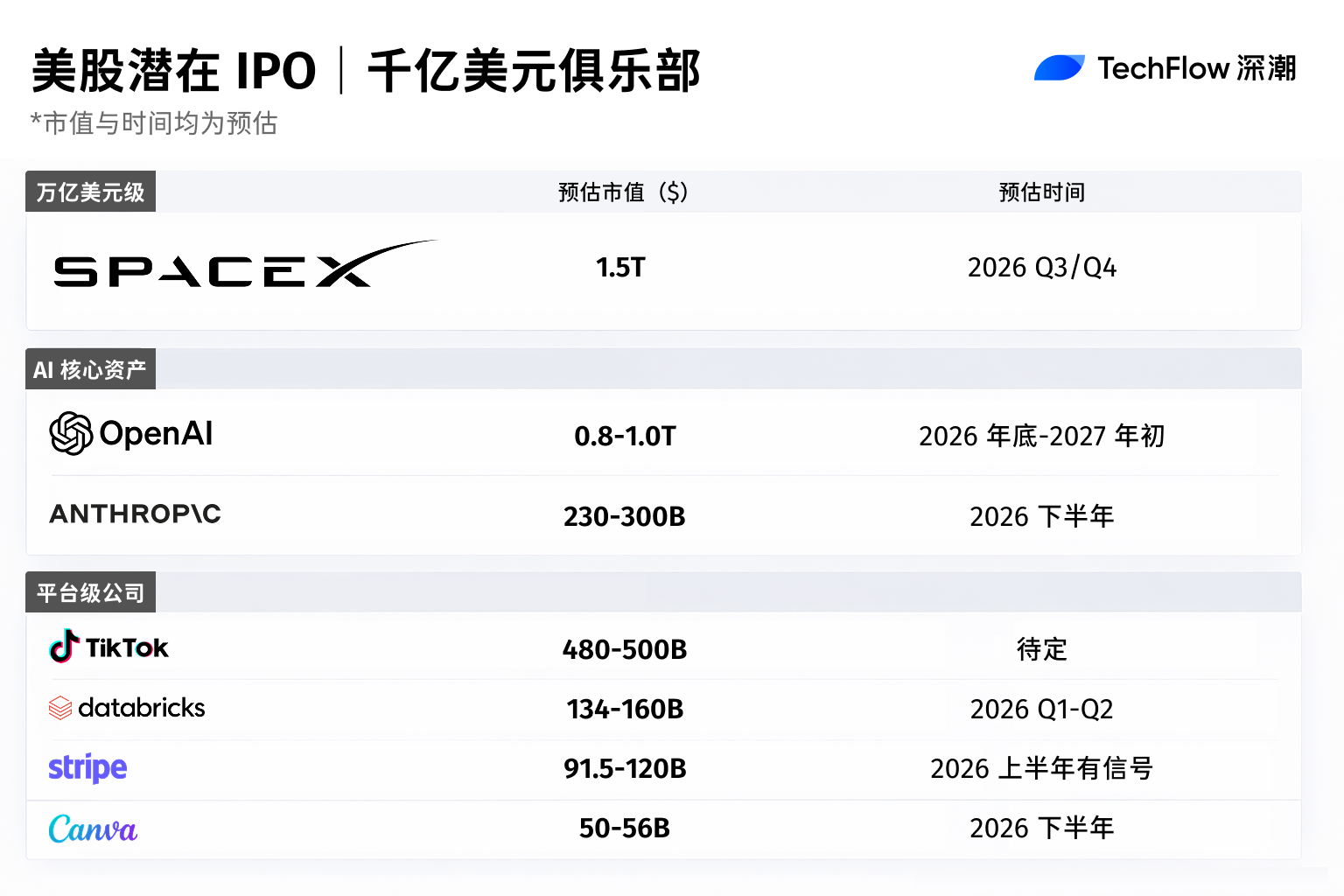Click the 平台级公司 section header
This screenshot has height=896, width=1344.
coord(90,591)
